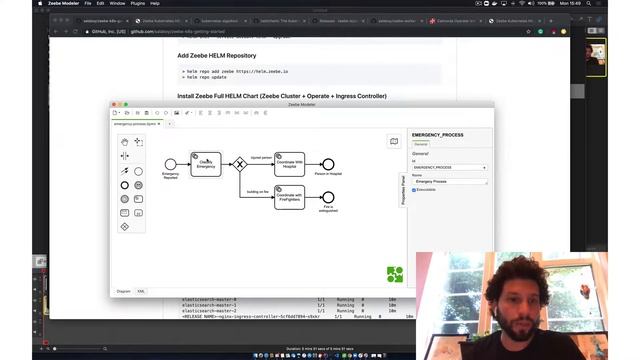Click the save-as toolbar icon
Screen dimensions: 640x360
tap(147, 113)
